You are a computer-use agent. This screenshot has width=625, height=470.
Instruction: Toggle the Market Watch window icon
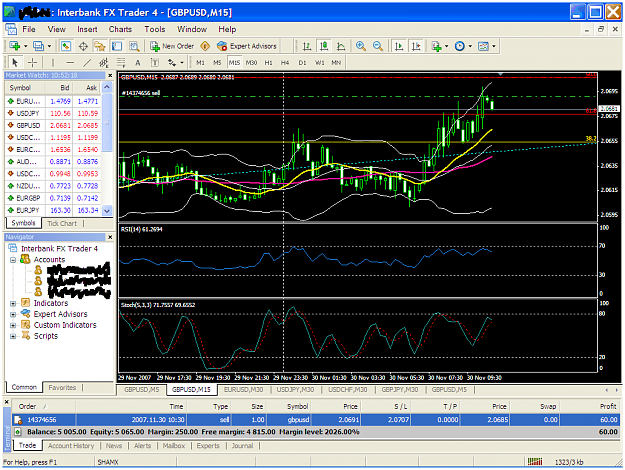click(66, 46)
